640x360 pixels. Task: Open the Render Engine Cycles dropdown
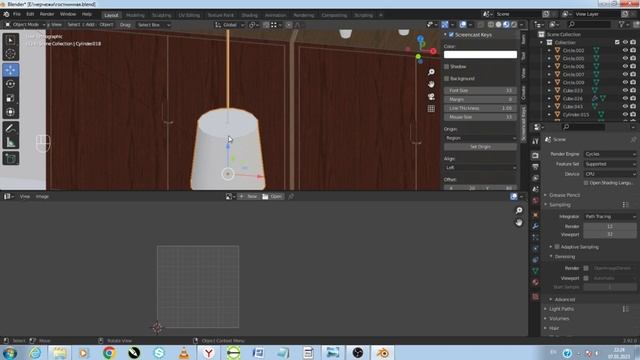[x=610, y=154]
